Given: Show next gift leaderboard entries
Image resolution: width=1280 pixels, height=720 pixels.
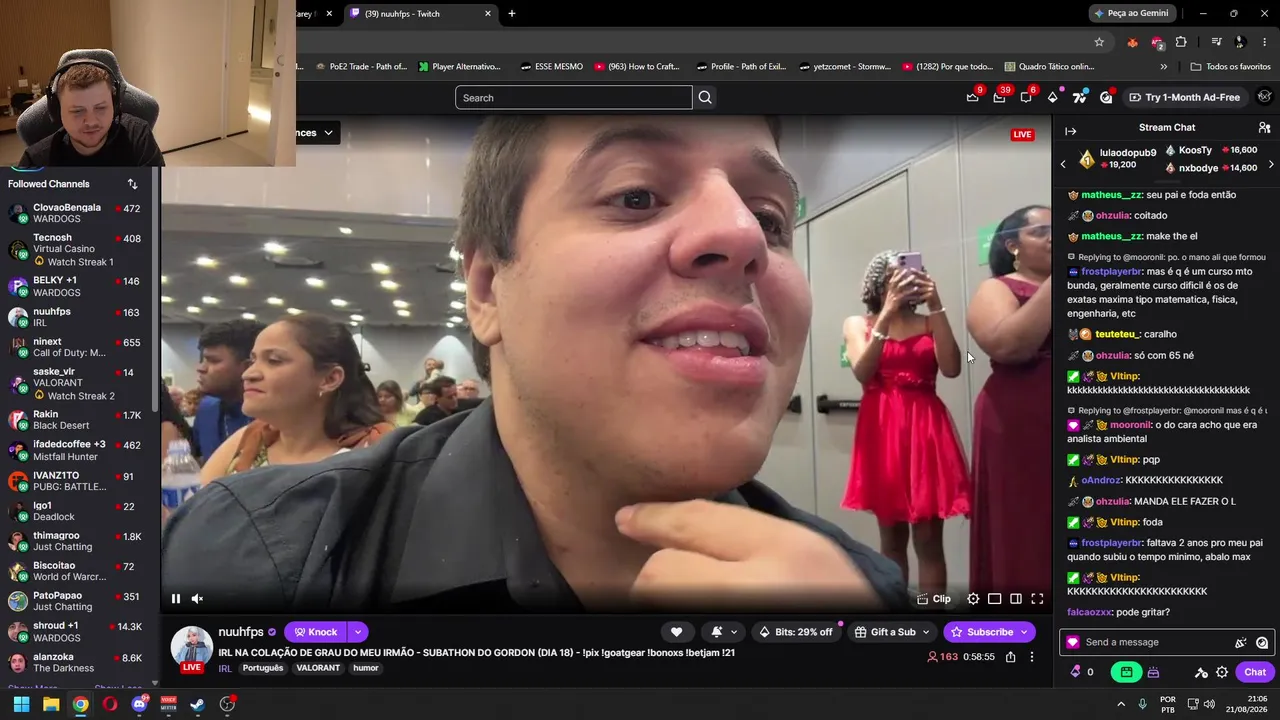Looking at the screenshot, I should pyautogui.click(x=1271, y=164).
